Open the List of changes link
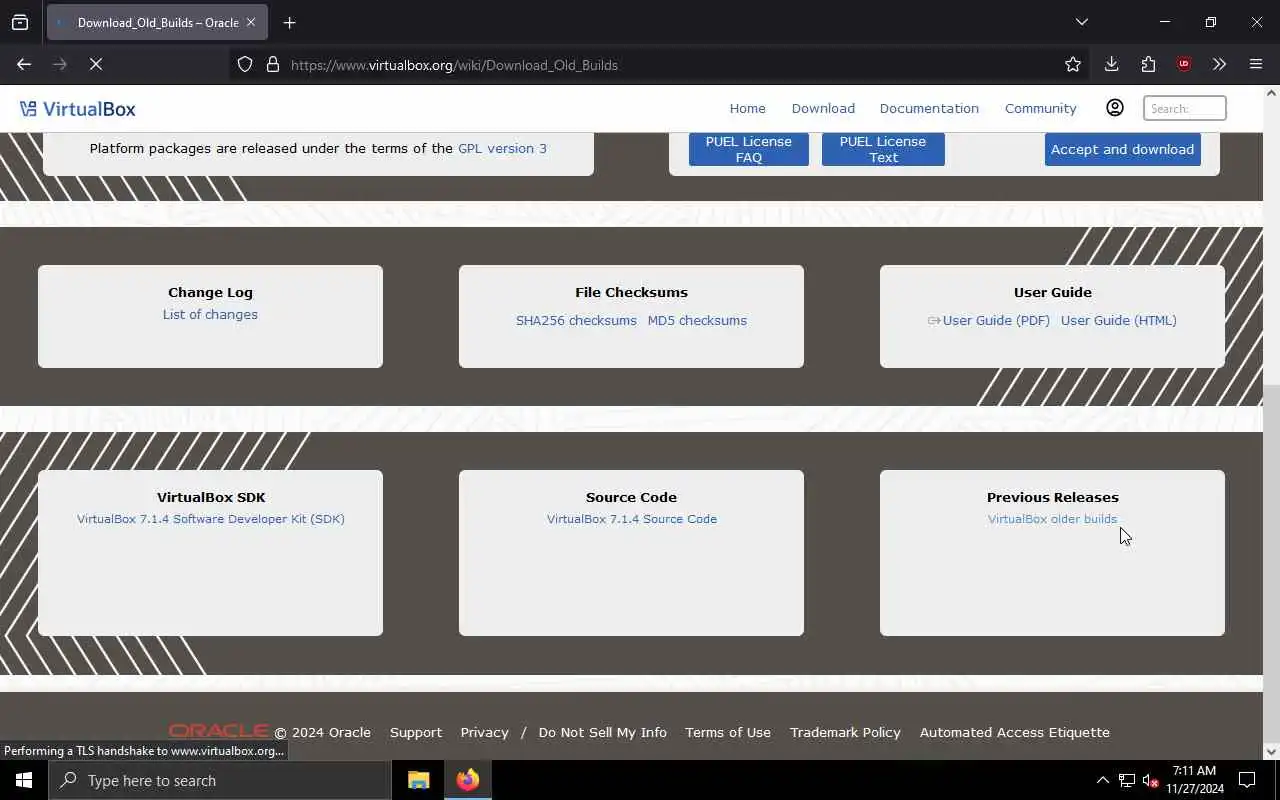The image size is (1280, 800). (x=210, y=314)
